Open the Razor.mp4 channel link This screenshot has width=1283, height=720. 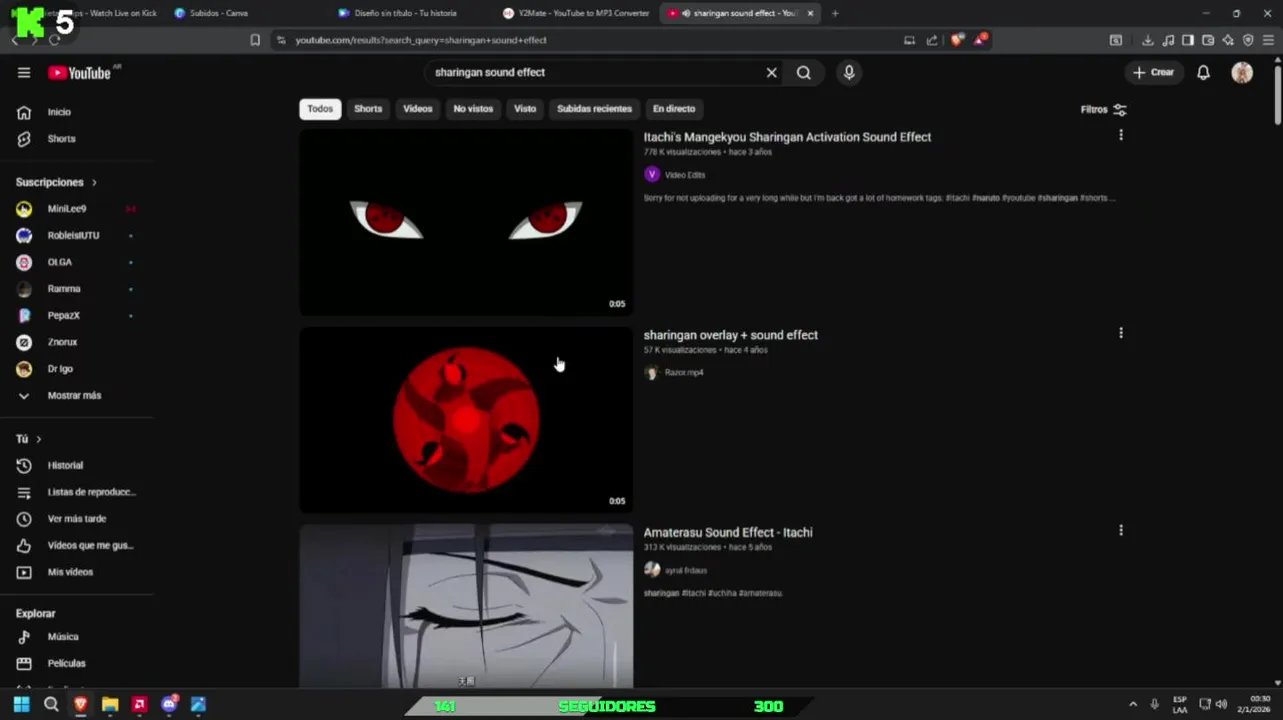click(684, 372)
